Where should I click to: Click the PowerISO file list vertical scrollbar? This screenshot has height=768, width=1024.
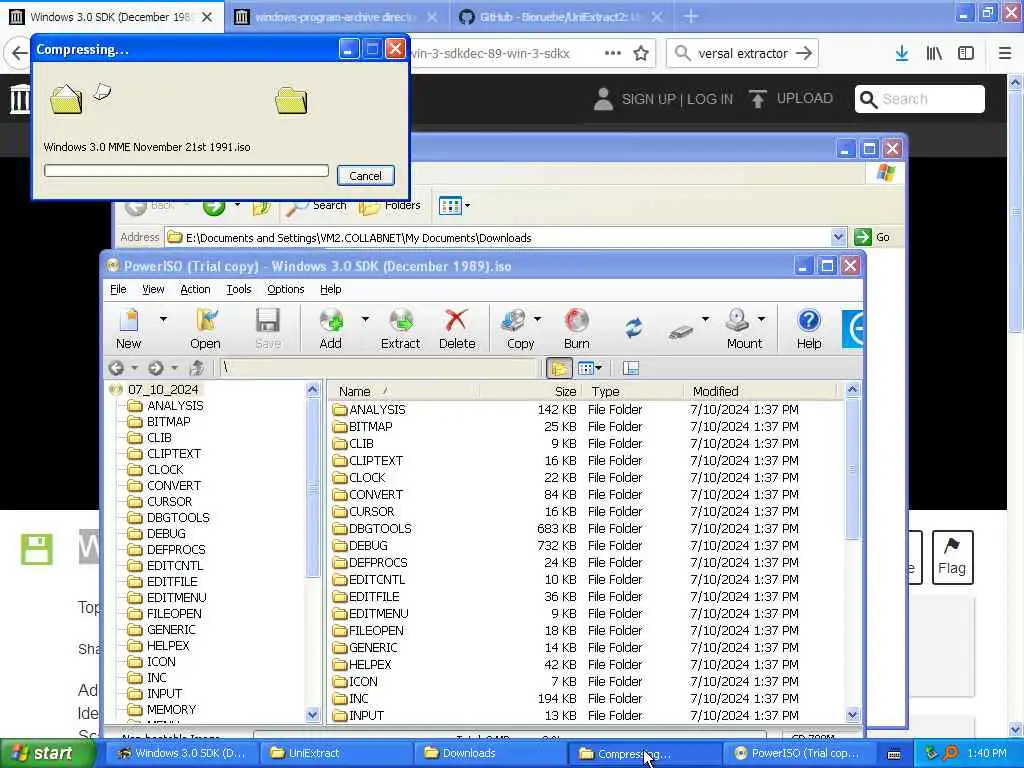click(852, 552)
